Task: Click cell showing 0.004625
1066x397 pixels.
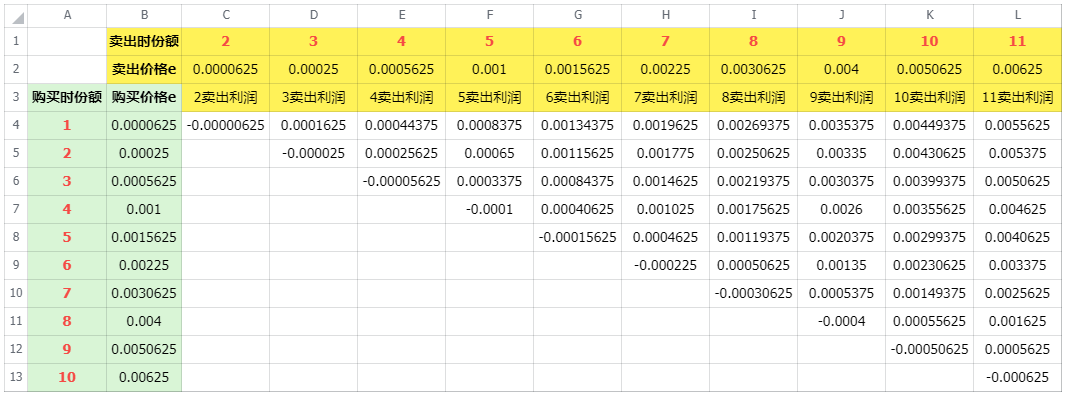Action: click(x=1017, y=209)
